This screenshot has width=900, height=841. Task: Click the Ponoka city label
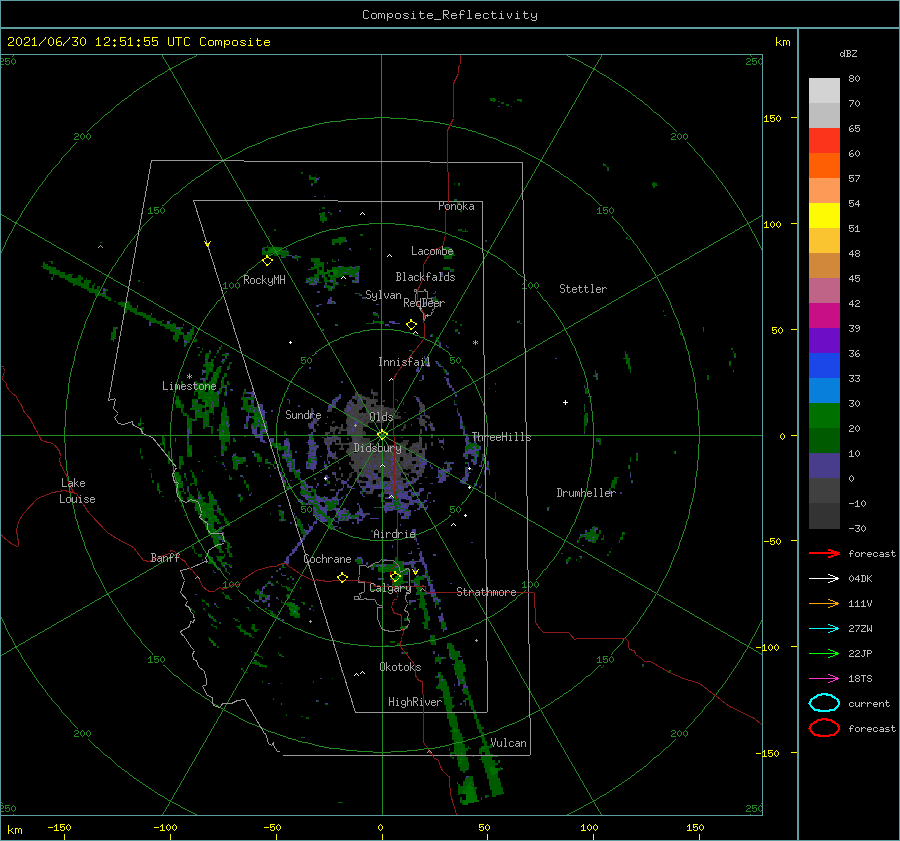[456, 206]
